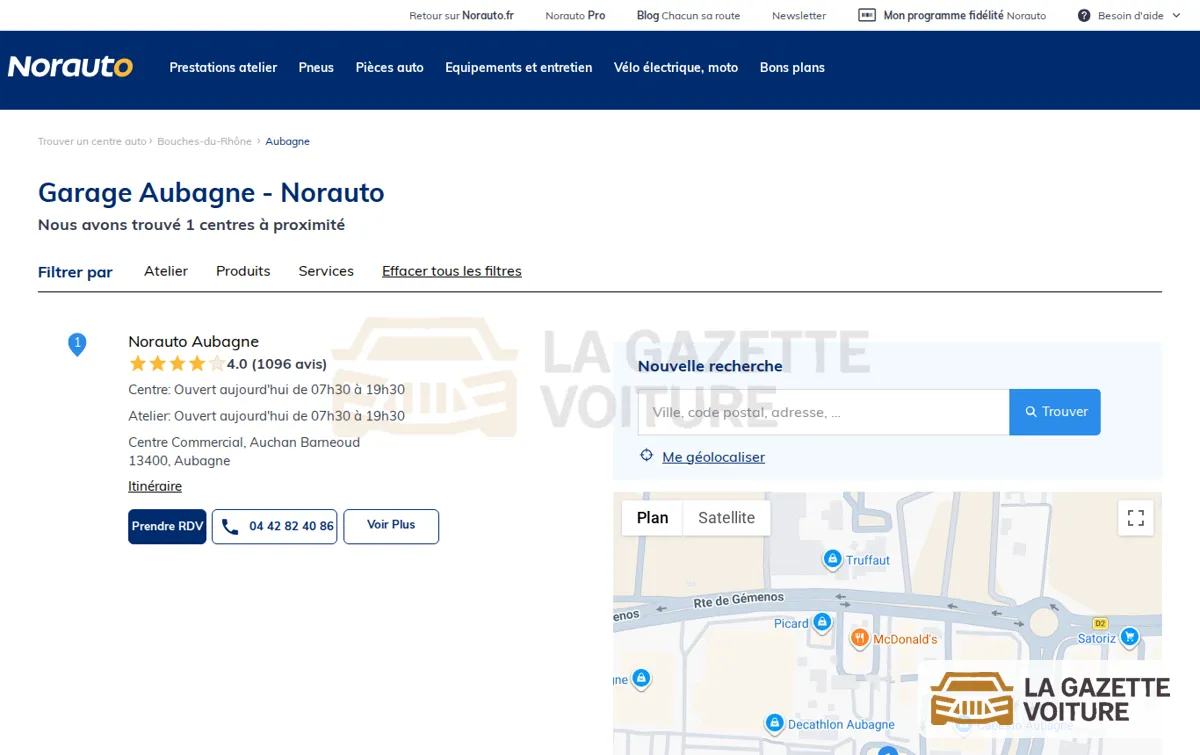Screen dimensions: 1200x755
Task: Open the Norauto logo homepage
Action: pyautogui.click(x=70, y=67)
